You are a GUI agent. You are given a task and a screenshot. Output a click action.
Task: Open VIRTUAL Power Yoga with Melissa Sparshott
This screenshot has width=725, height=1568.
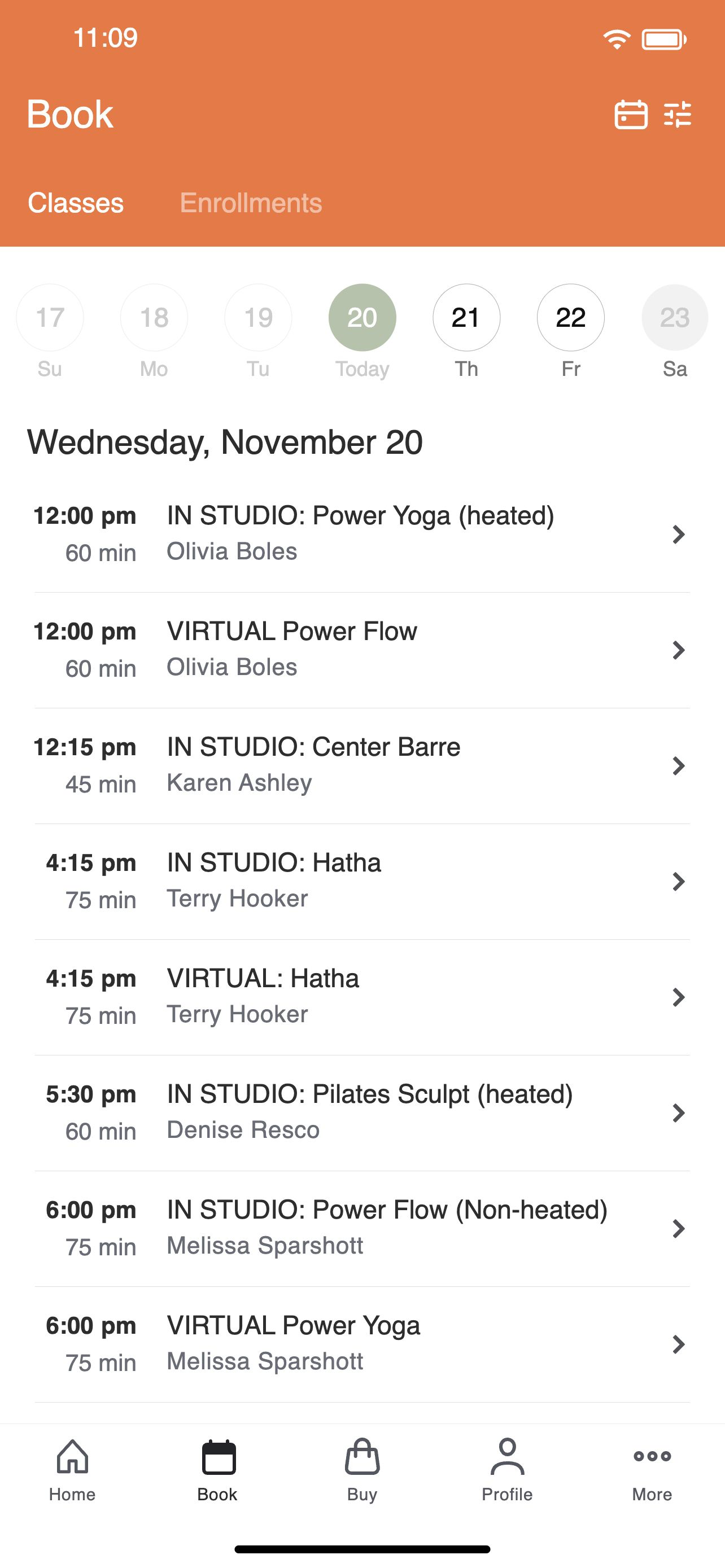click(294, 1343)
